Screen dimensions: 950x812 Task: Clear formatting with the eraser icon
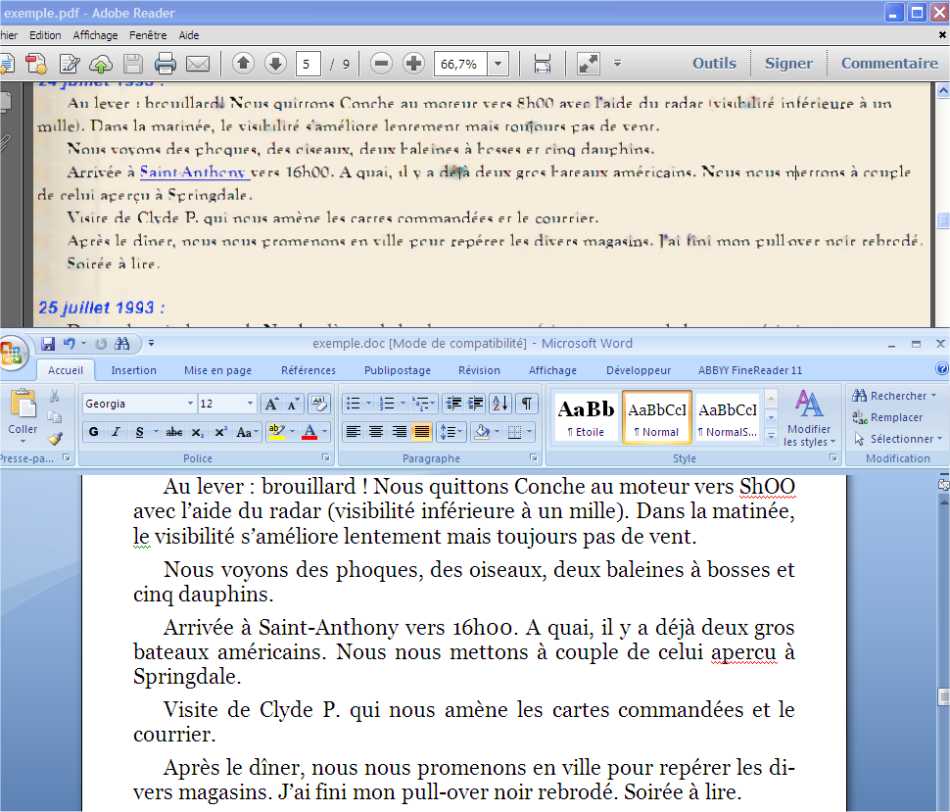coord(319,404)
